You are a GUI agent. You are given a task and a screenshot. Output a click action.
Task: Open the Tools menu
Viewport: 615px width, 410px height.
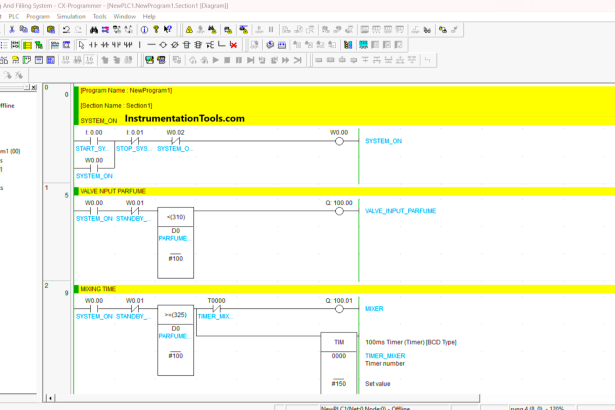coord(99,16)
